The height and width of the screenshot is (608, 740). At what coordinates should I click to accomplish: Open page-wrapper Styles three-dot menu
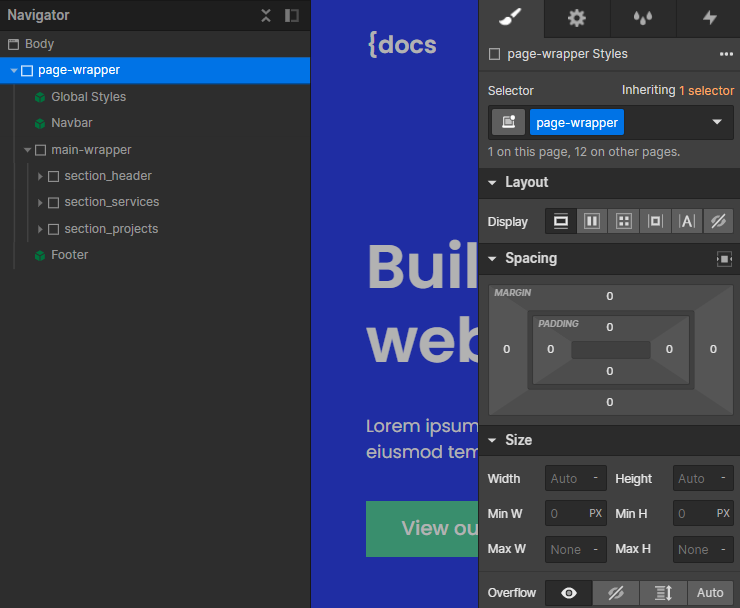[726, 54]
